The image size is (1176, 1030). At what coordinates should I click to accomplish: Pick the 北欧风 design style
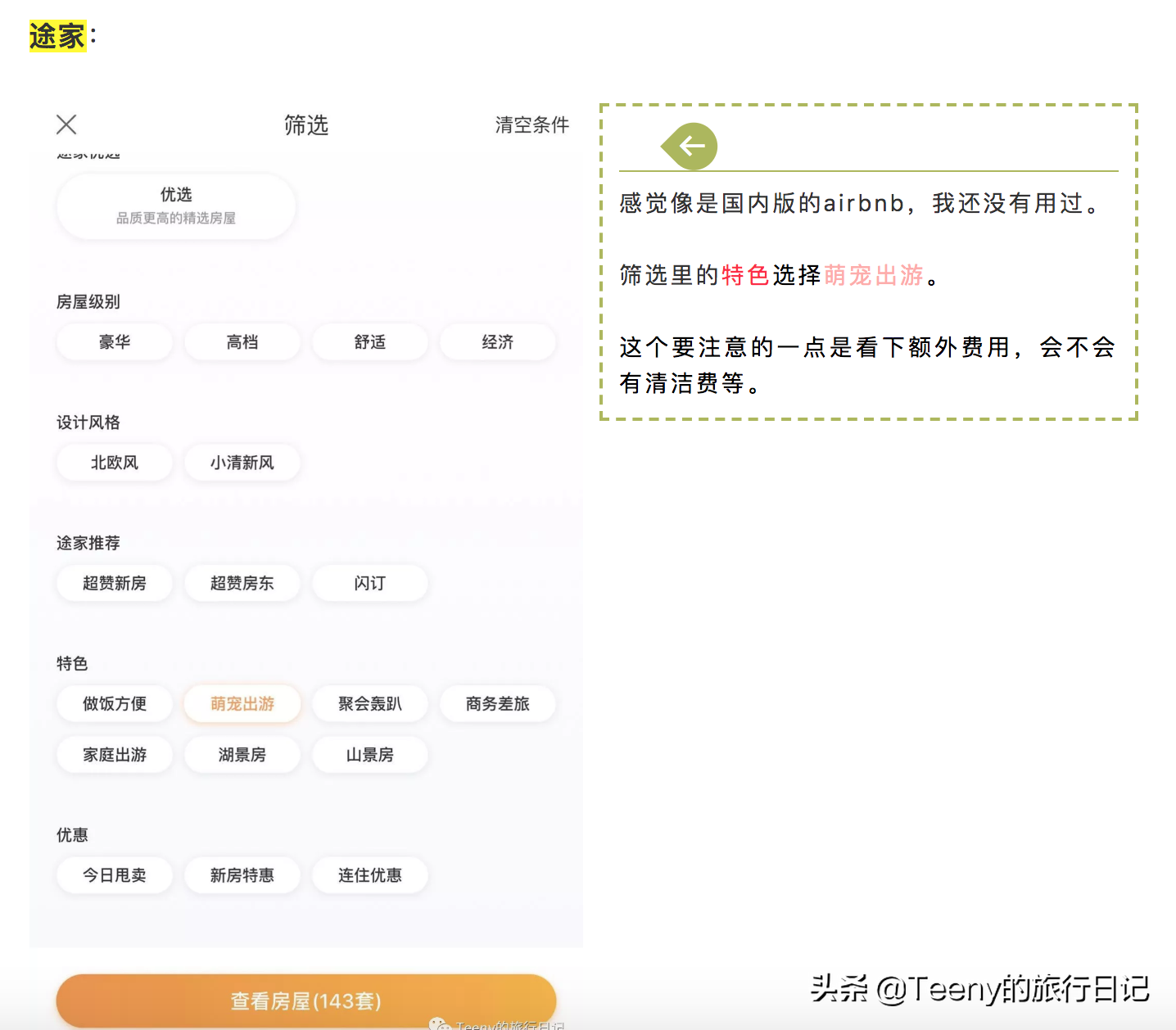coord(115,463)
